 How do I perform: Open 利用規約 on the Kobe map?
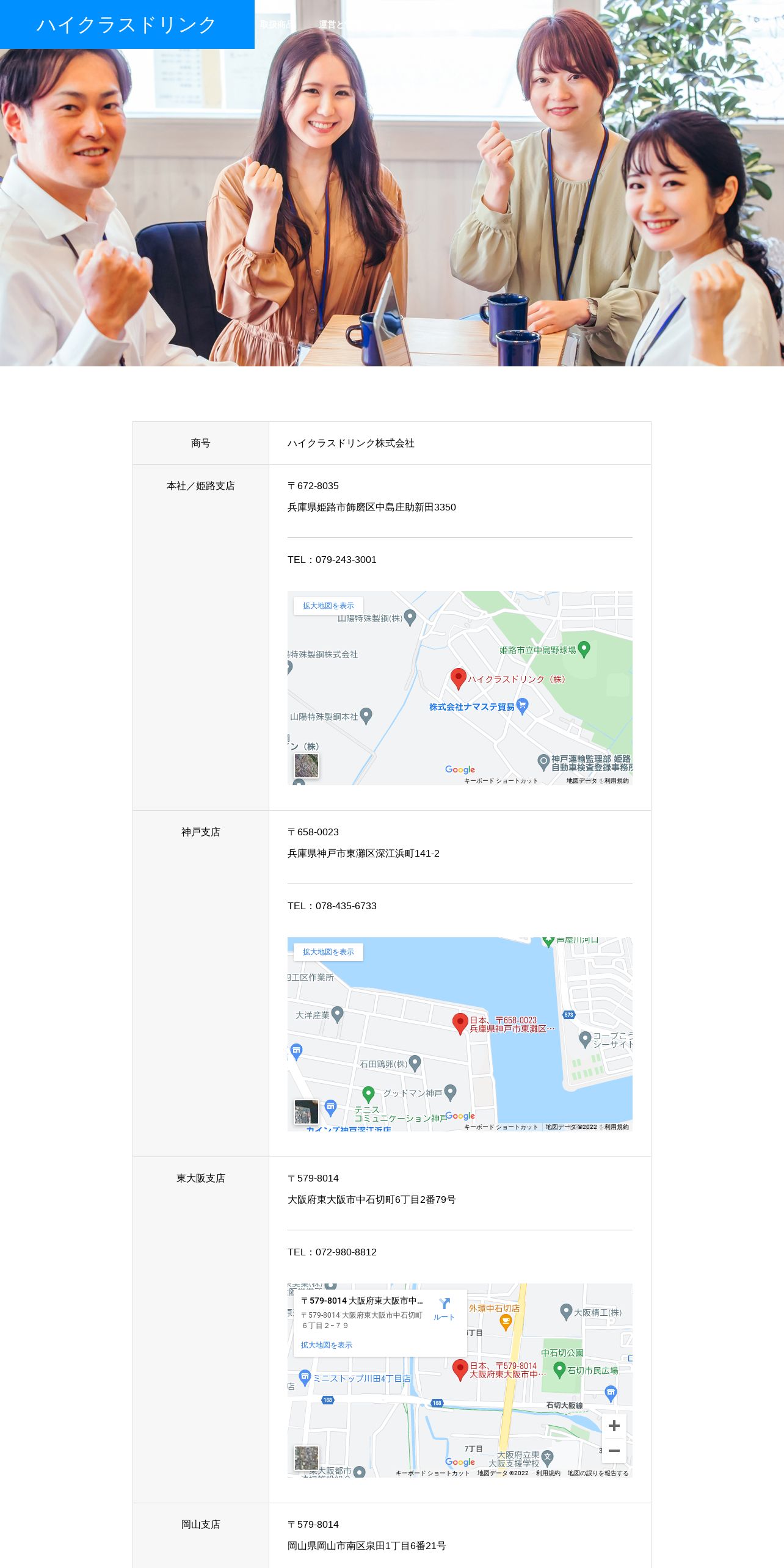[x=617, y=1127]
